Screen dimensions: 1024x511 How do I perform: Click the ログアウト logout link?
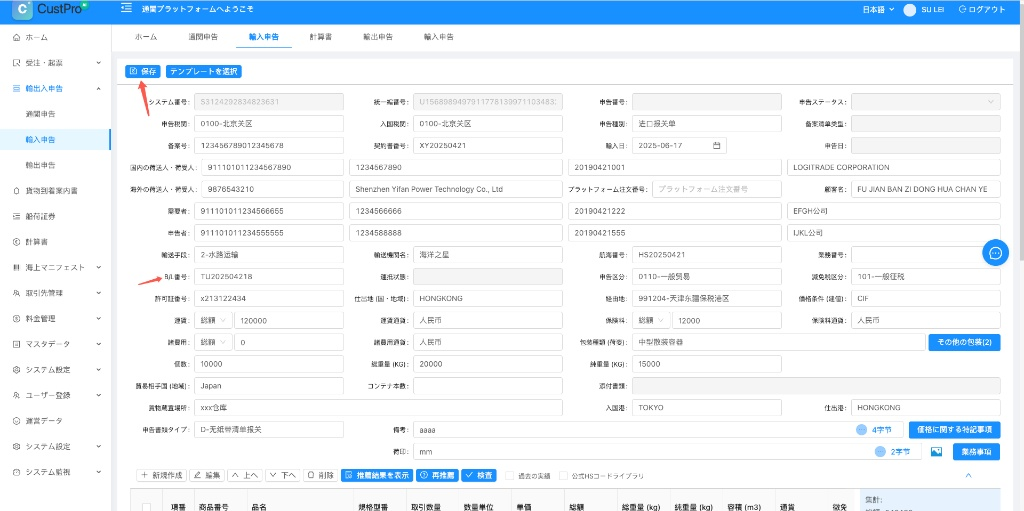tap(982, 10)
